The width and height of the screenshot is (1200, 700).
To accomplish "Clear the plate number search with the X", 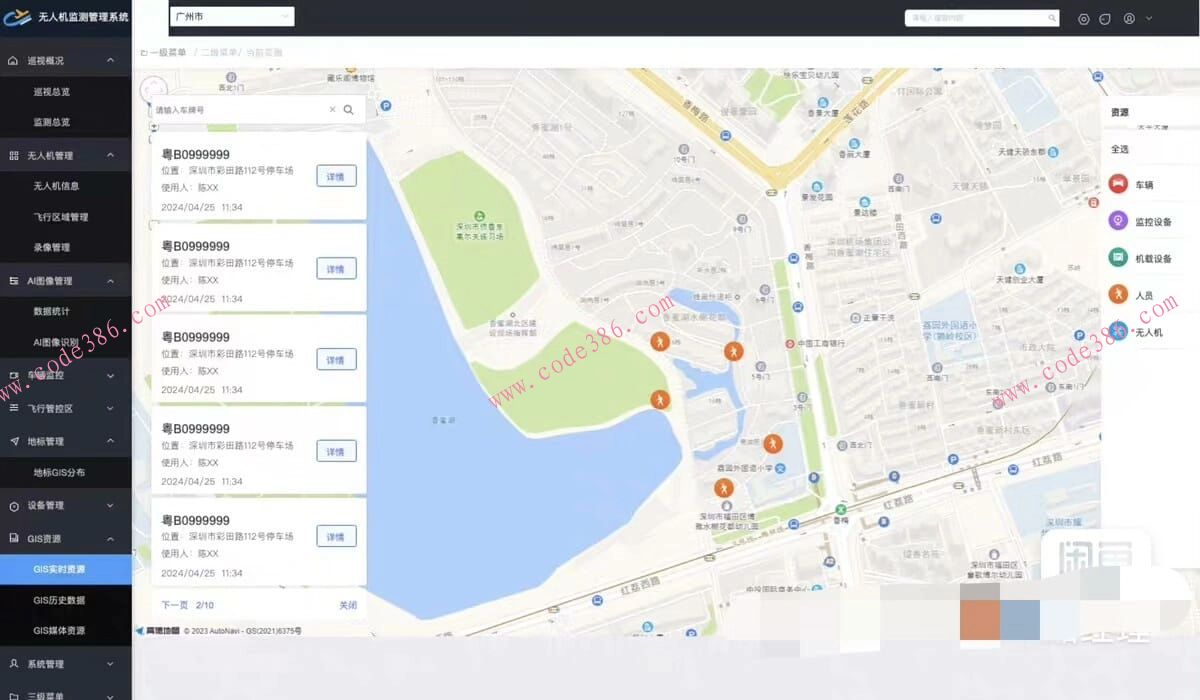I will [x=333, y=110].
